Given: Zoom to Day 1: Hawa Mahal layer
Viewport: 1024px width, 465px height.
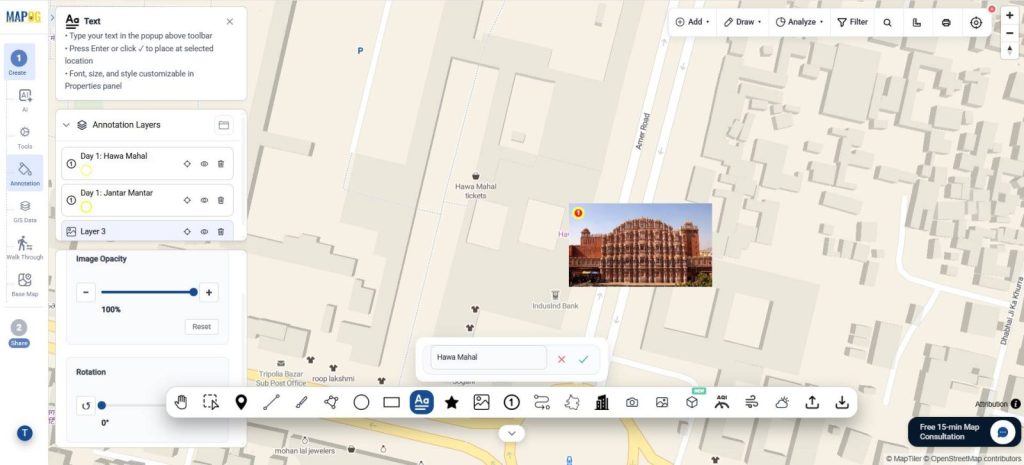Looking at the screenshot, I should pos(187,164).
